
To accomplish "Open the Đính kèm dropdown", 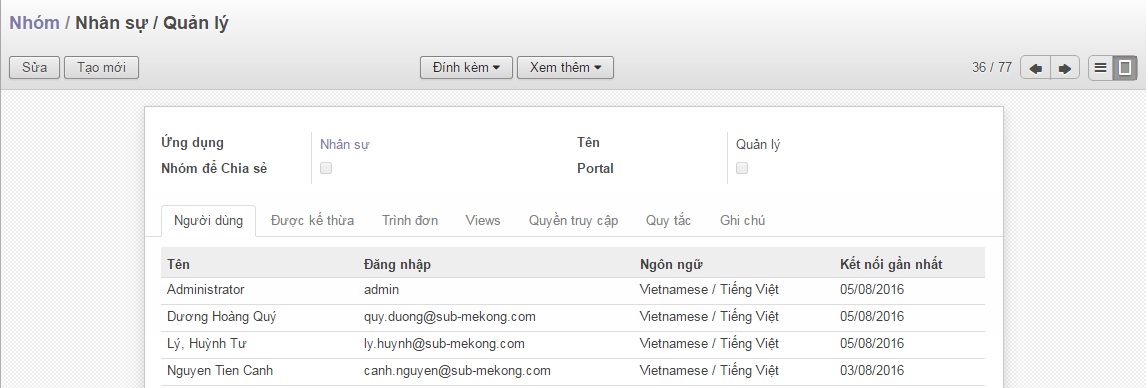I will click(466, 67).
